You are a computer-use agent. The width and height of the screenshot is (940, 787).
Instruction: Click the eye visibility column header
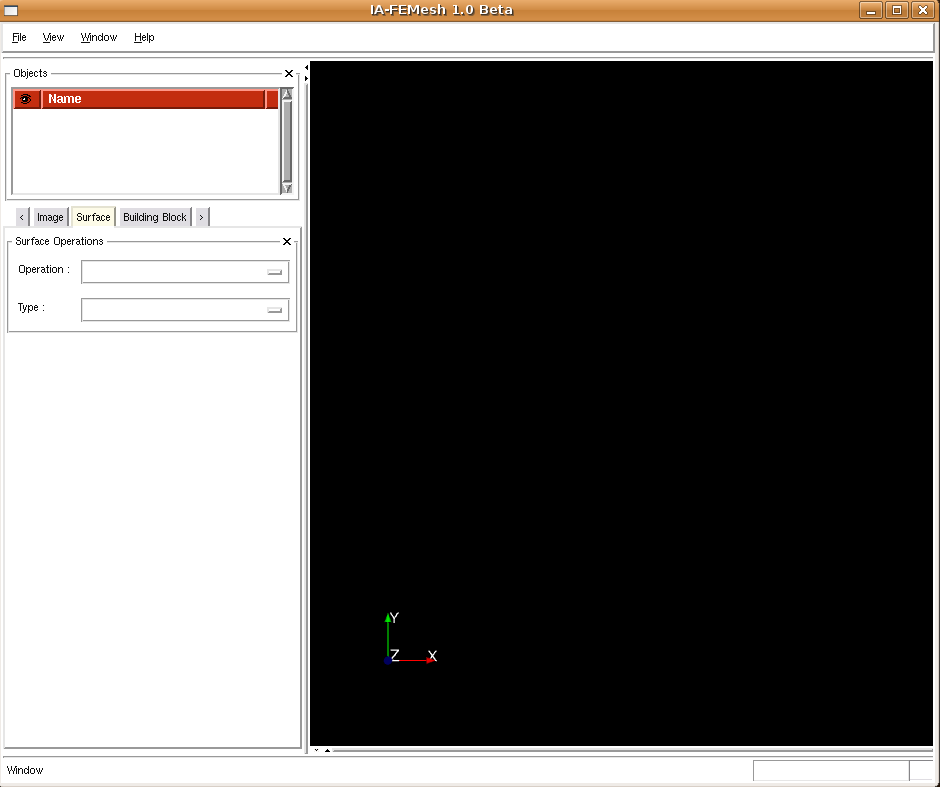(x=26, y=99)
